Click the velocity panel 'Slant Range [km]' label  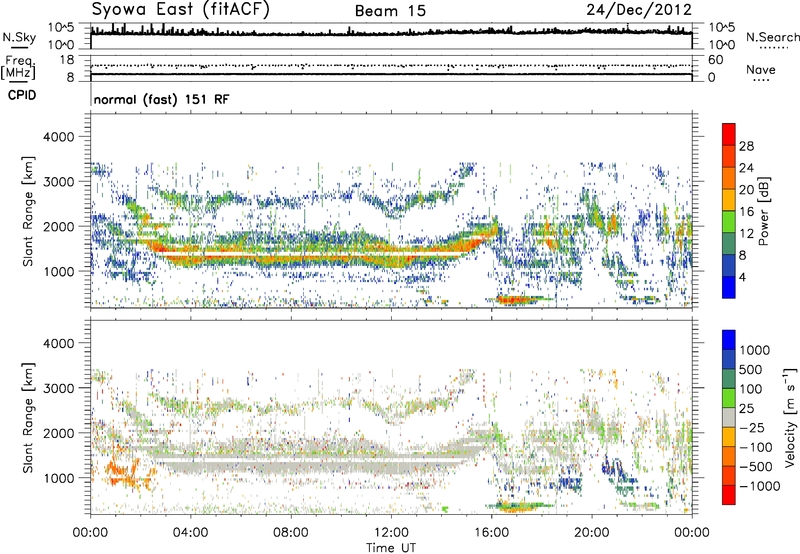click(x=28, y=417)
